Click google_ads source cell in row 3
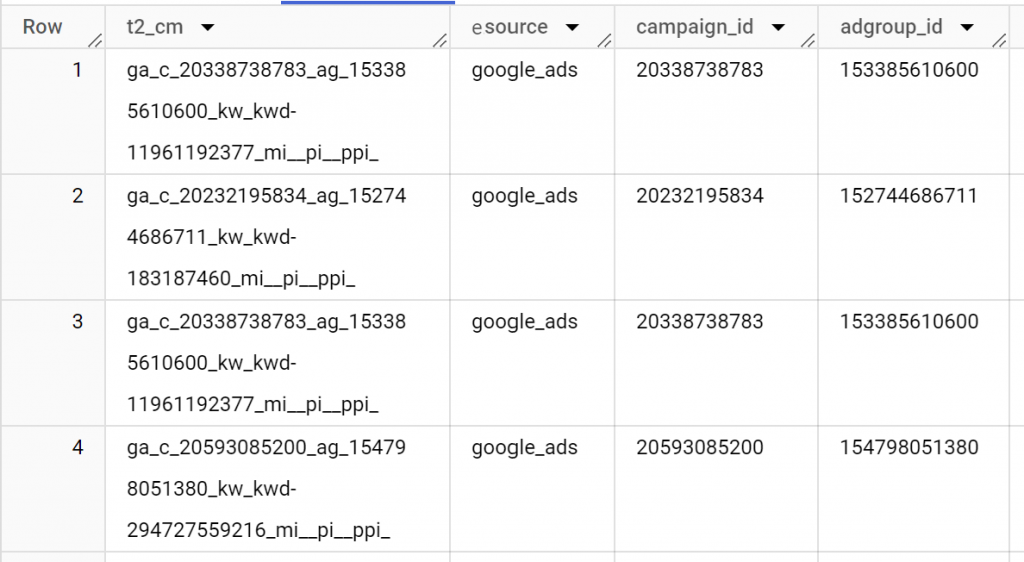This screenshot has height=562, width=1024. 524,322
